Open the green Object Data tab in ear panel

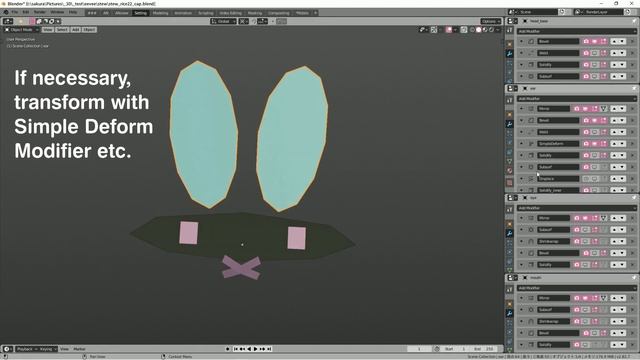(509, 161)
